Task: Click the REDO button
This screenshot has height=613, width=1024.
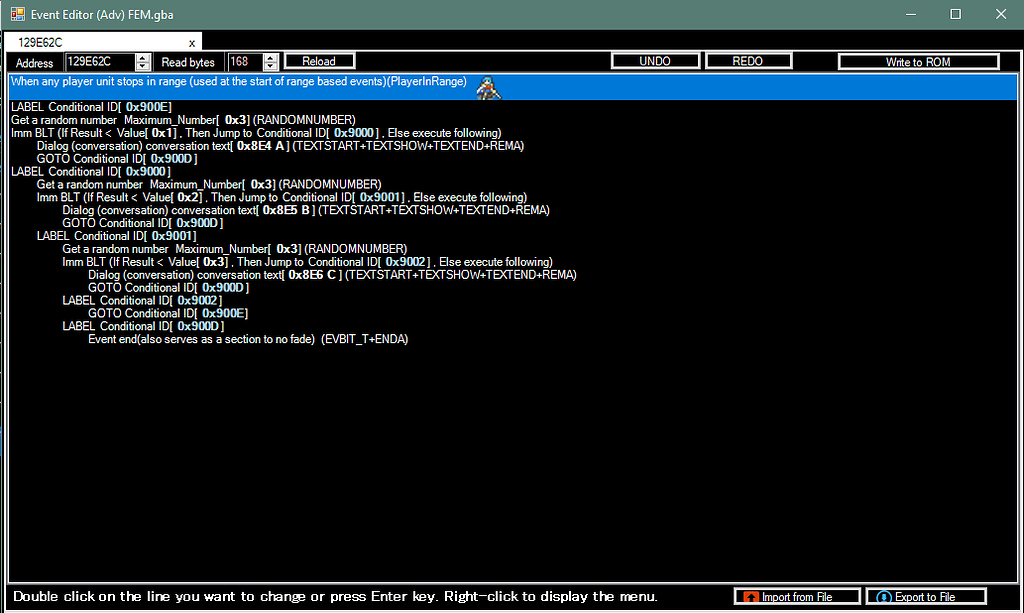Action: (x=747, y=62)
